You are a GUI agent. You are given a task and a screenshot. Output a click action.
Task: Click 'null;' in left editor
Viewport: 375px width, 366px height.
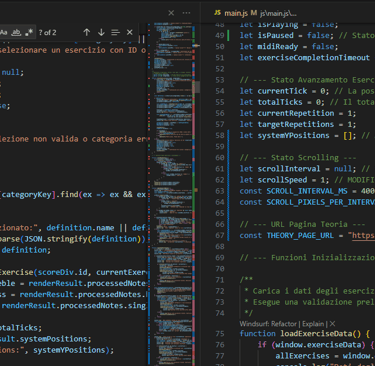click(13, 72)
